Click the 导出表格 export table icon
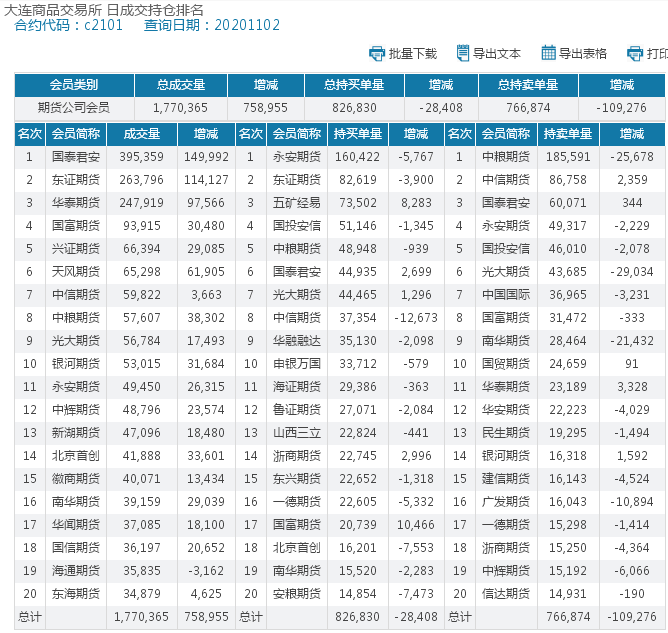 click(x=548, y=53)
